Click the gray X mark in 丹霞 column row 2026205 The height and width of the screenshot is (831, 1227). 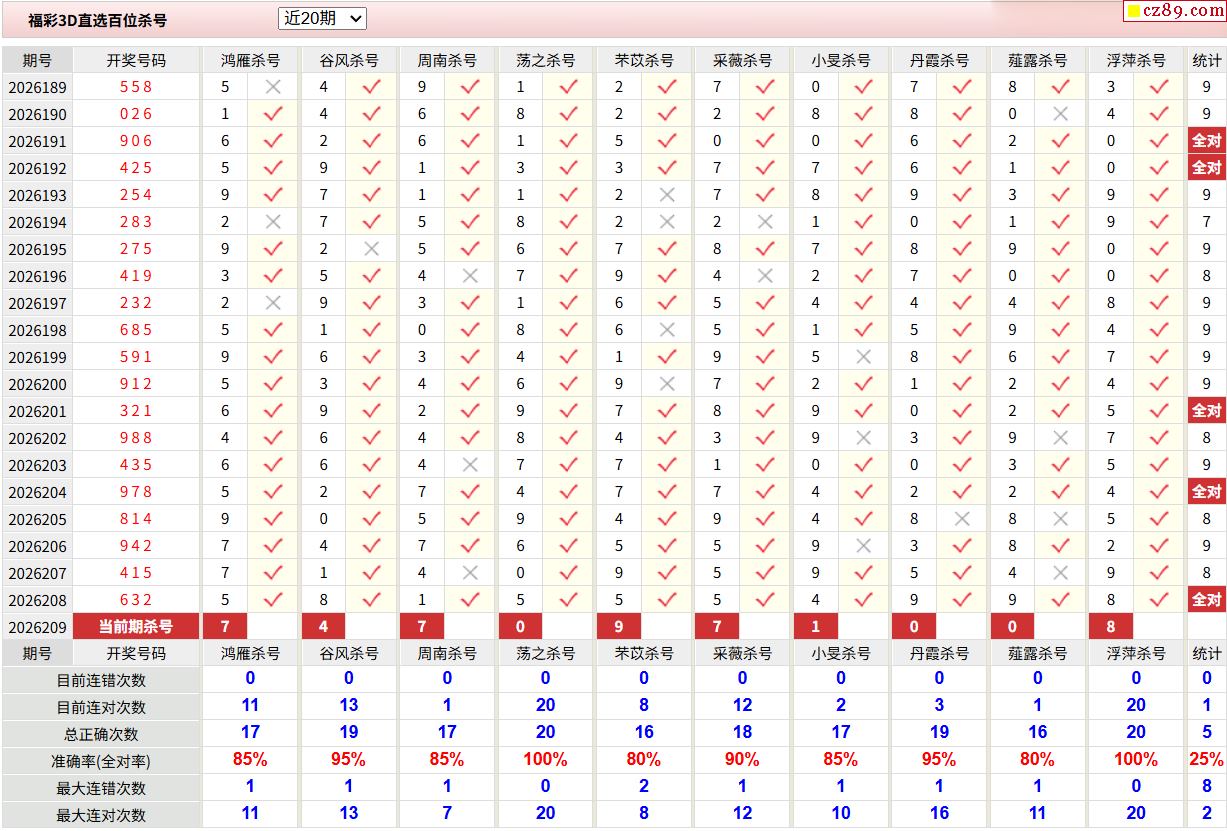[x=962, y=519]
